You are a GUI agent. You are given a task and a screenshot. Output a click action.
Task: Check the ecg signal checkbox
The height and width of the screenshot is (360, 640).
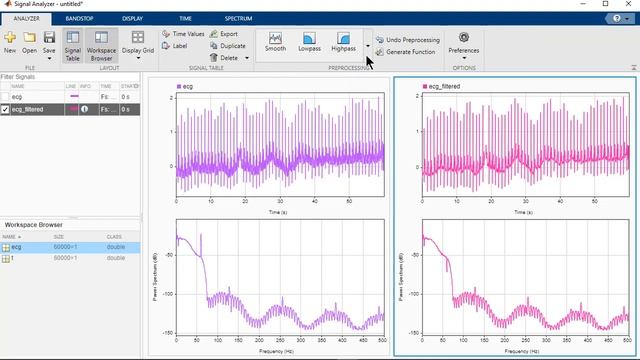[5, 97]
